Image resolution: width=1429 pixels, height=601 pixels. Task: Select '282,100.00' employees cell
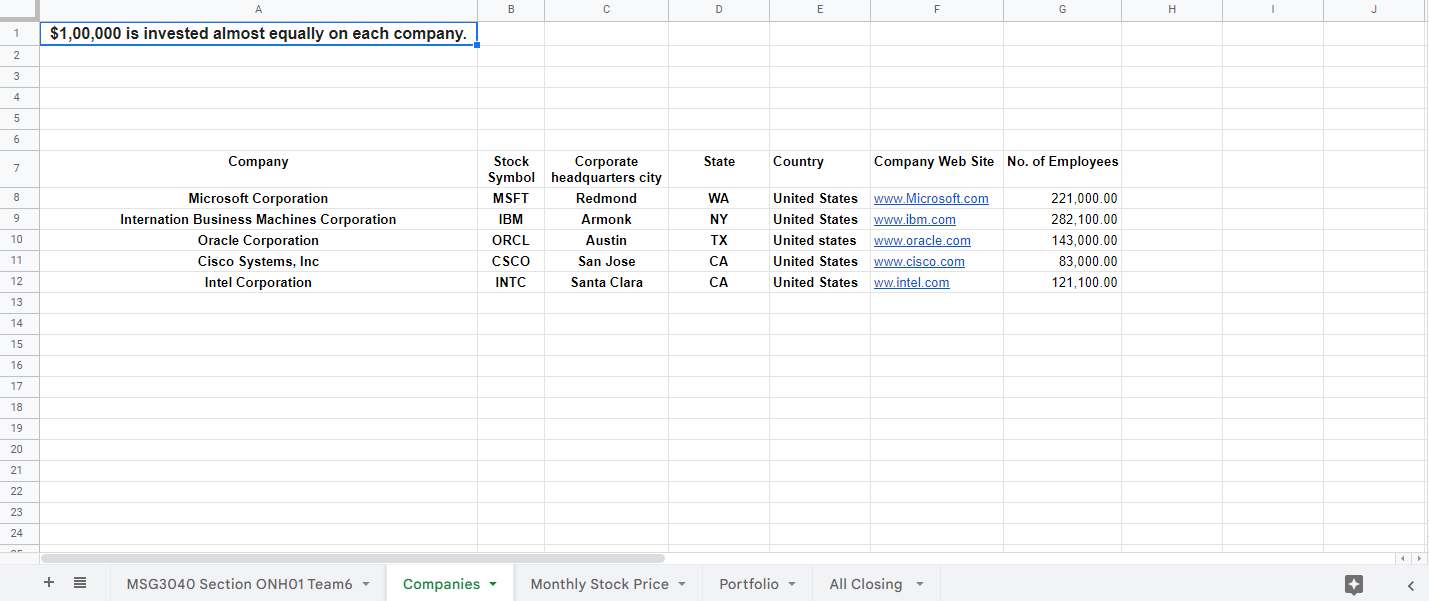[1062, 219]
